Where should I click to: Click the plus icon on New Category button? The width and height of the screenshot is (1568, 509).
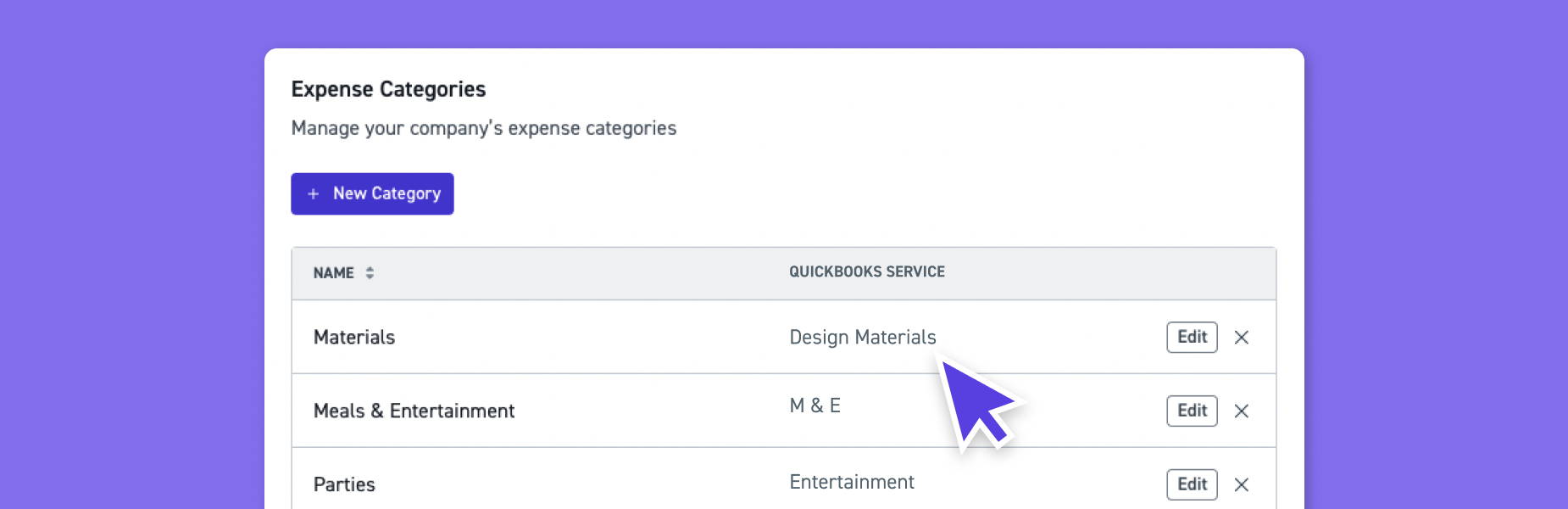click(x=313, y=193)
